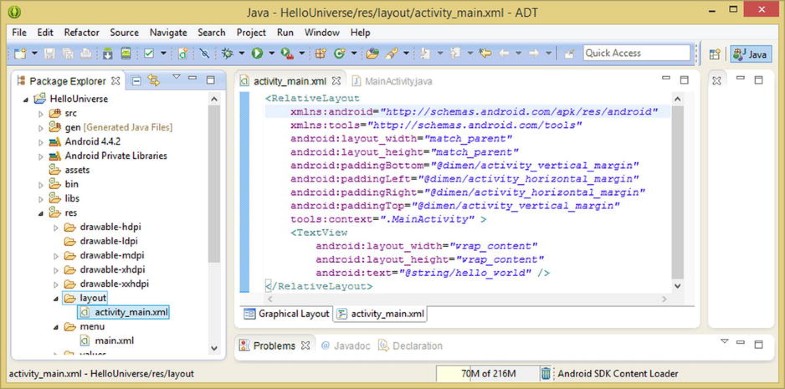This screenshot has height=389, width=785.
Task: Click the Open Type icon
Action: 372,53
